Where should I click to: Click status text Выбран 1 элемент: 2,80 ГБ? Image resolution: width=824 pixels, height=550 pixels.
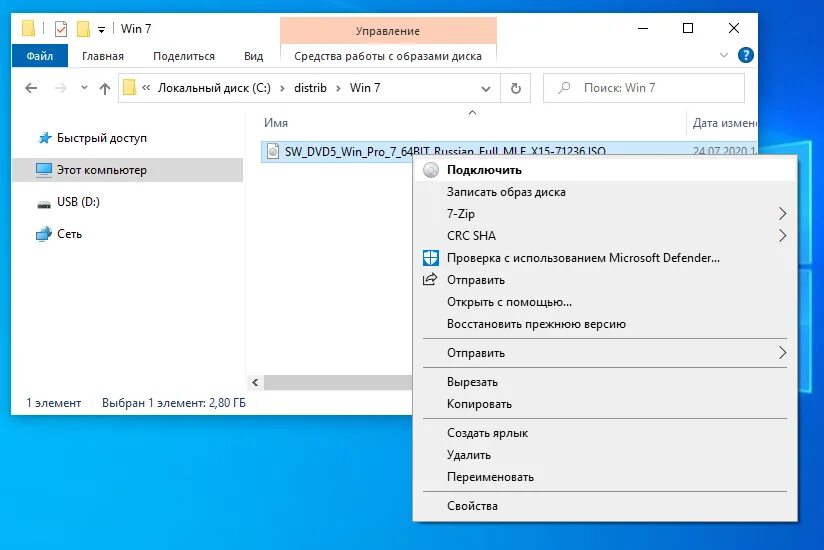tap(173, 403)
